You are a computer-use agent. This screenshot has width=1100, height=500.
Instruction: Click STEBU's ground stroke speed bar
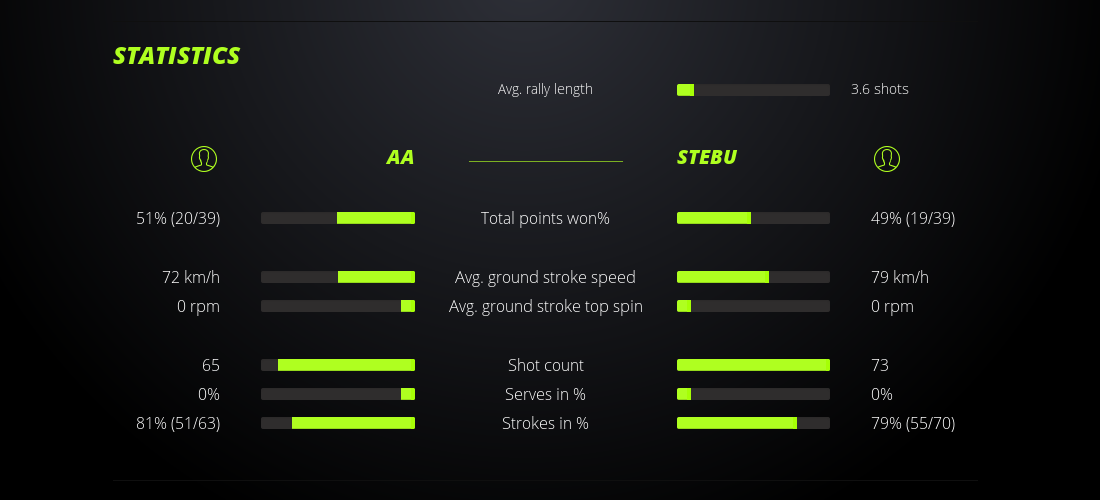coord(753,277)
